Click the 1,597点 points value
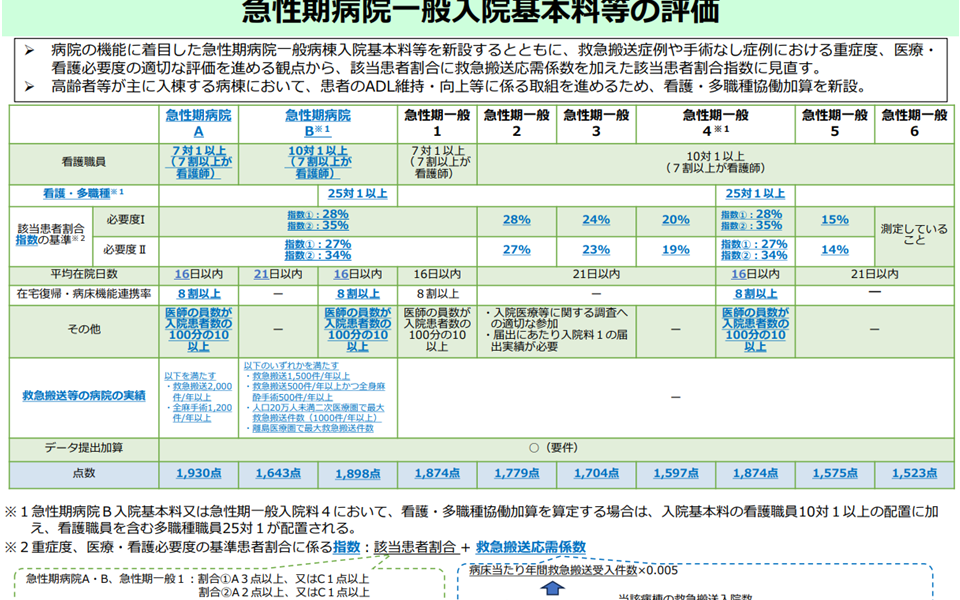Screen dimensions: 960x600 pyautogui.click(x=675, y=473)
